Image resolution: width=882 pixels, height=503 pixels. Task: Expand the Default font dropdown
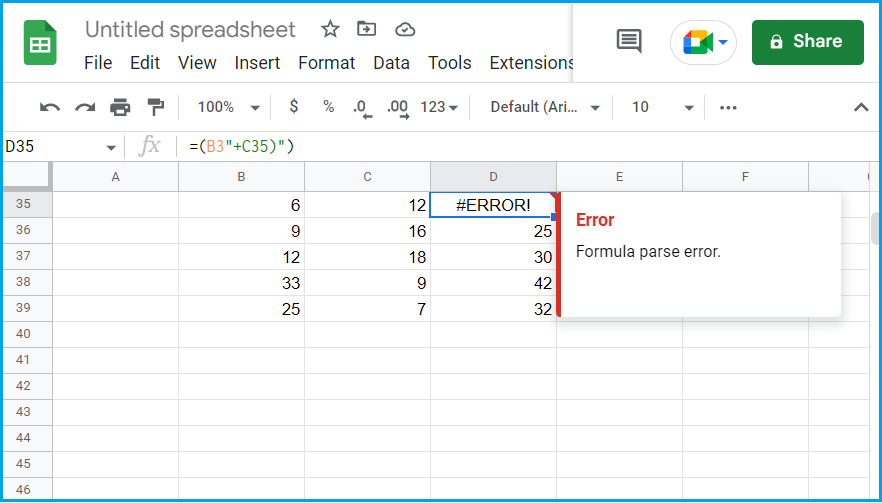pos(545,107)
